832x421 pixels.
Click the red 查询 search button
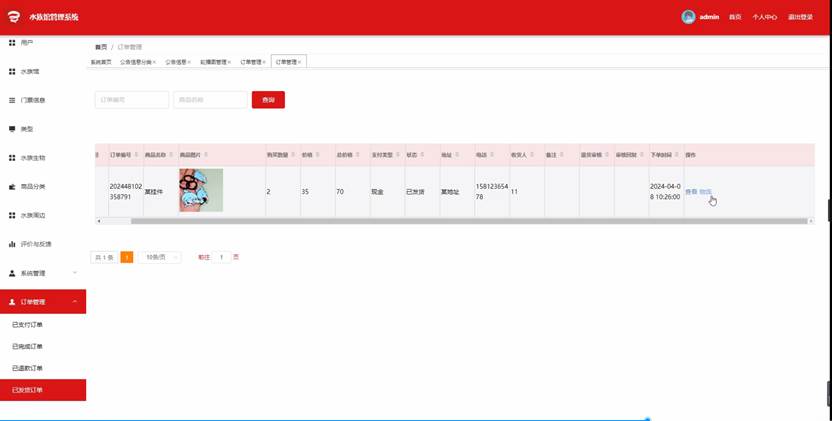coord(268,100)
